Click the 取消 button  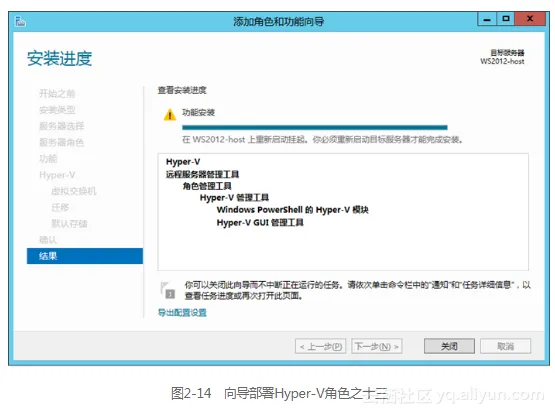(x=505, y=346)
